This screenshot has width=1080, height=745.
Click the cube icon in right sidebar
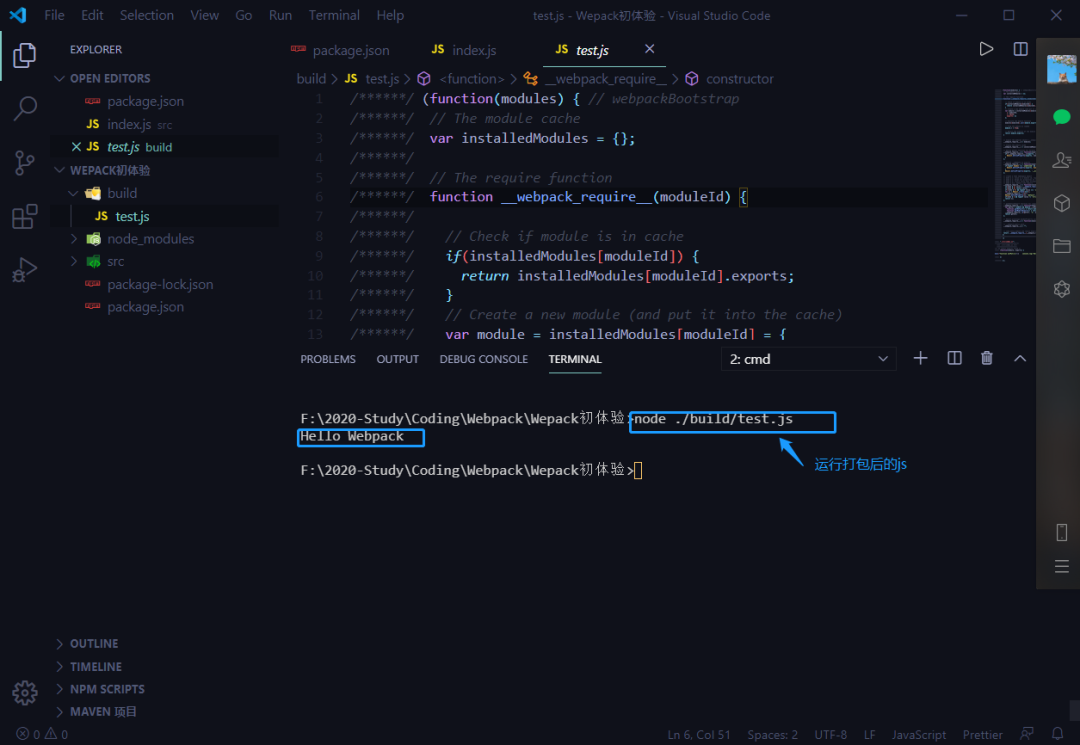pos(1061,203)
